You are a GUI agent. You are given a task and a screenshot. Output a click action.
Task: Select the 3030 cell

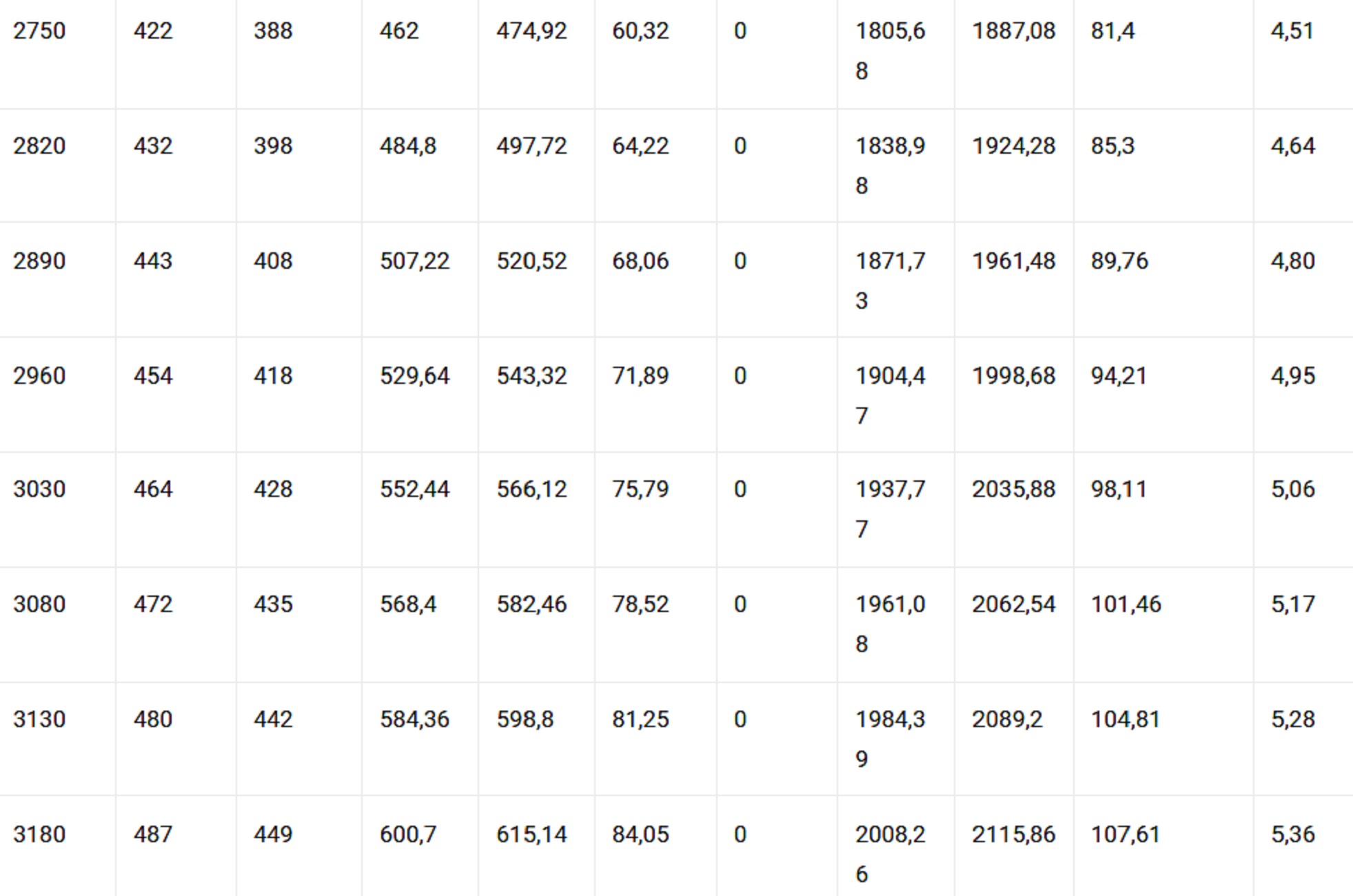39,489
